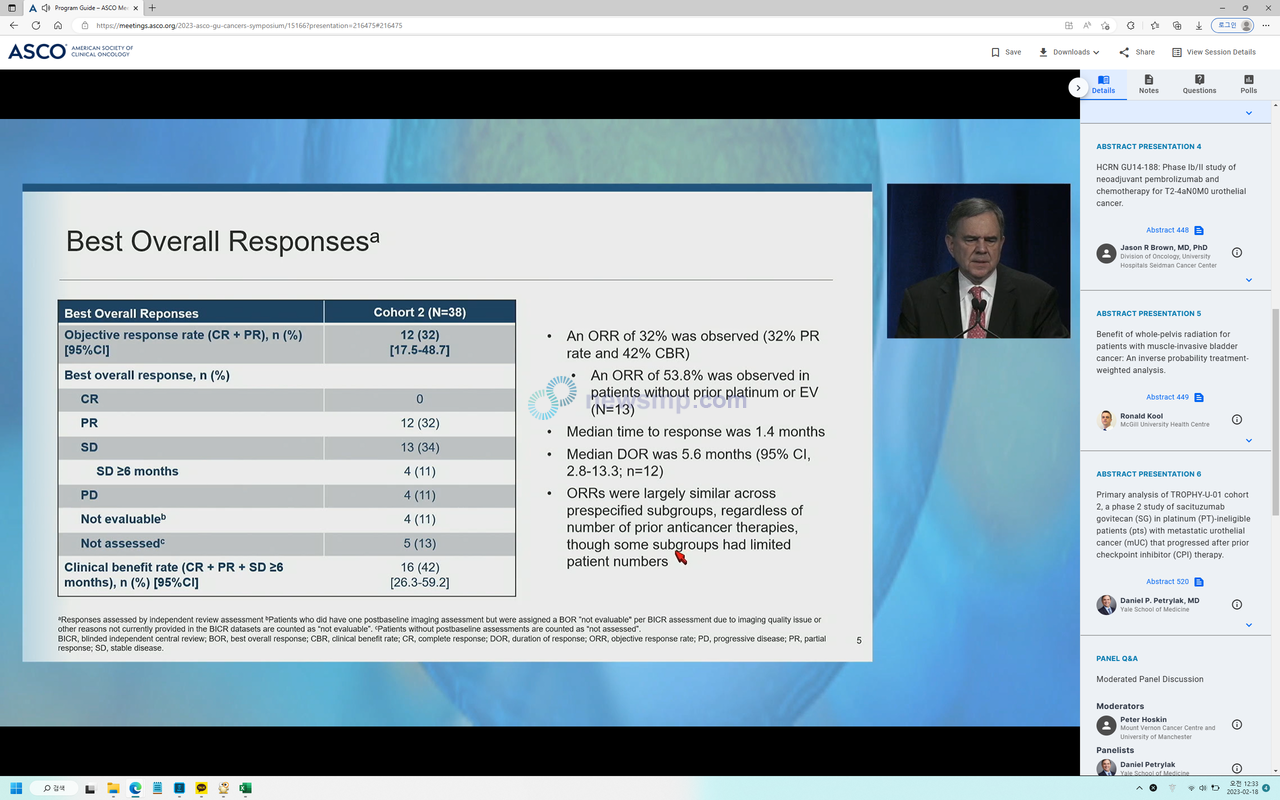Click the Best Overall Responses slide
1280x800 pixels.
(447, 422)
